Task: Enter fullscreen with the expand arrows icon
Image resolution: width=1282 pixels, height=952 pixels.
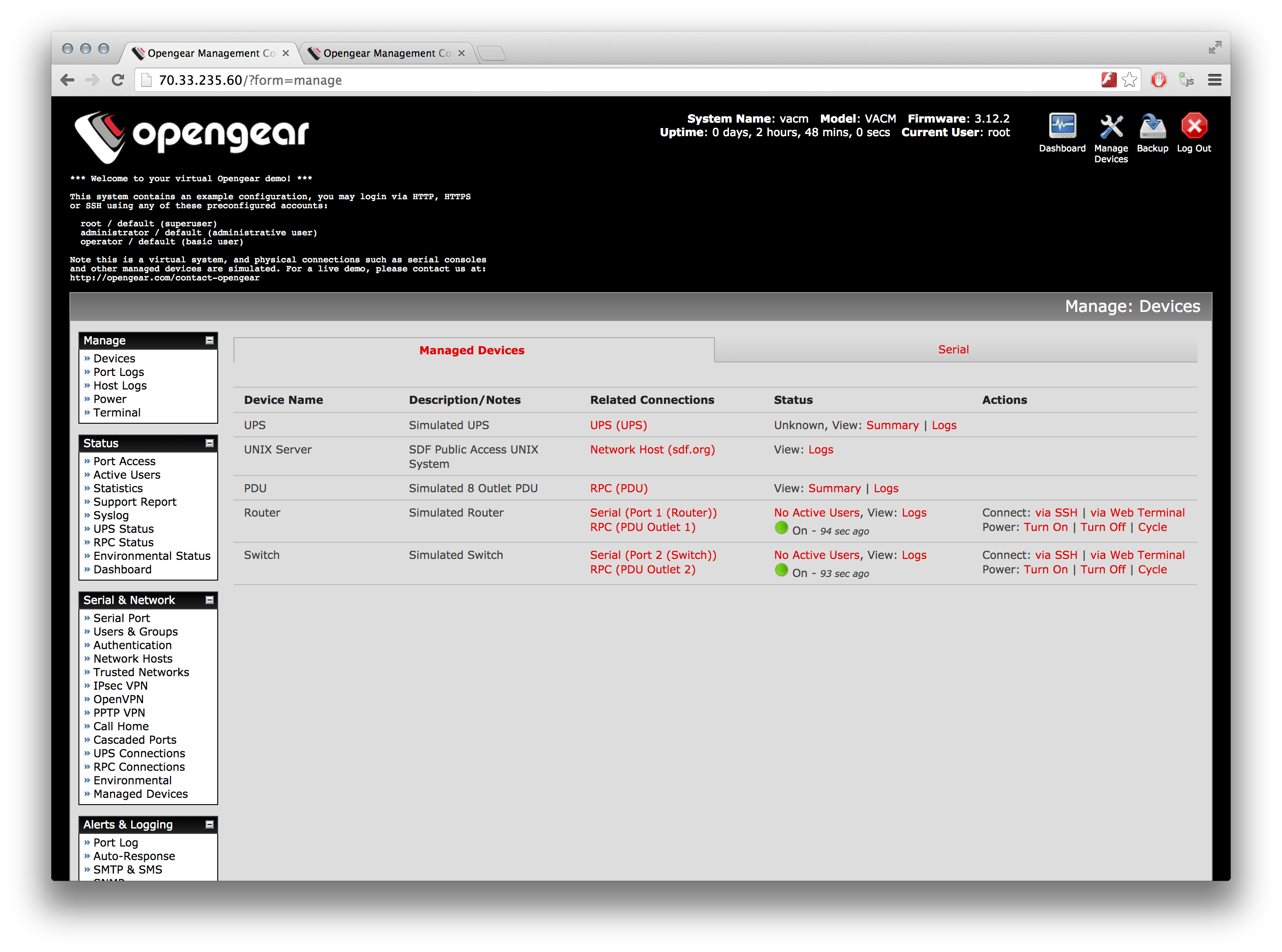Action: (x=1214, y=48)
